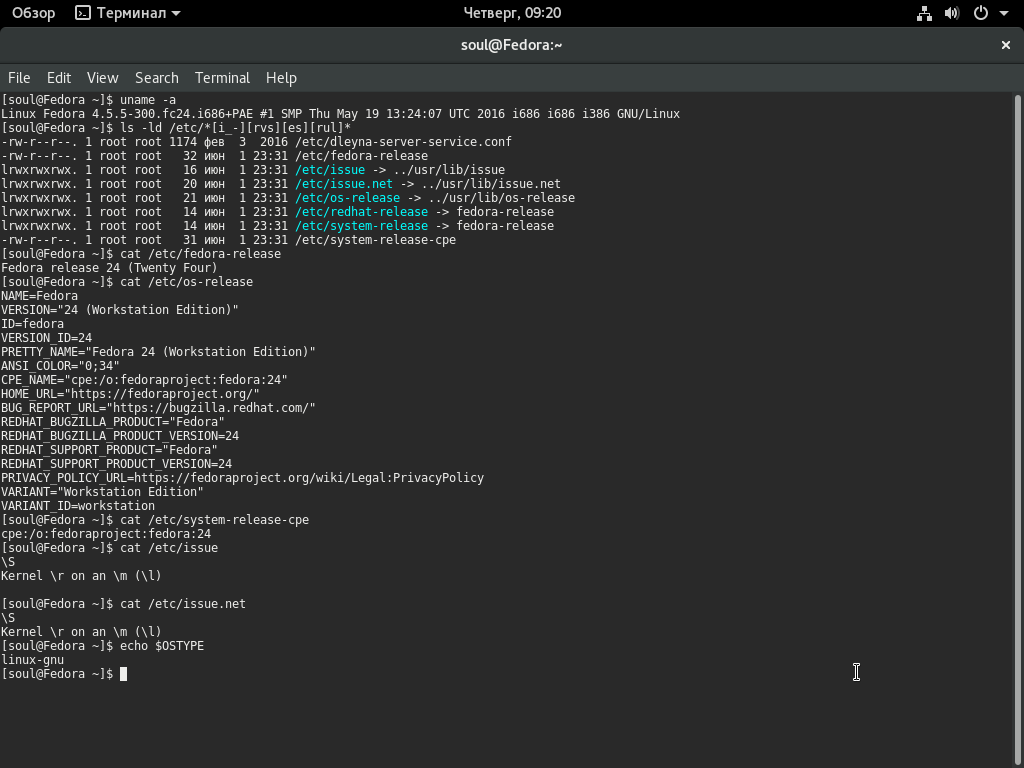Click the "NAME=Fedora" line
Viewport: 1024px width, 768px height.
(39, 296)
